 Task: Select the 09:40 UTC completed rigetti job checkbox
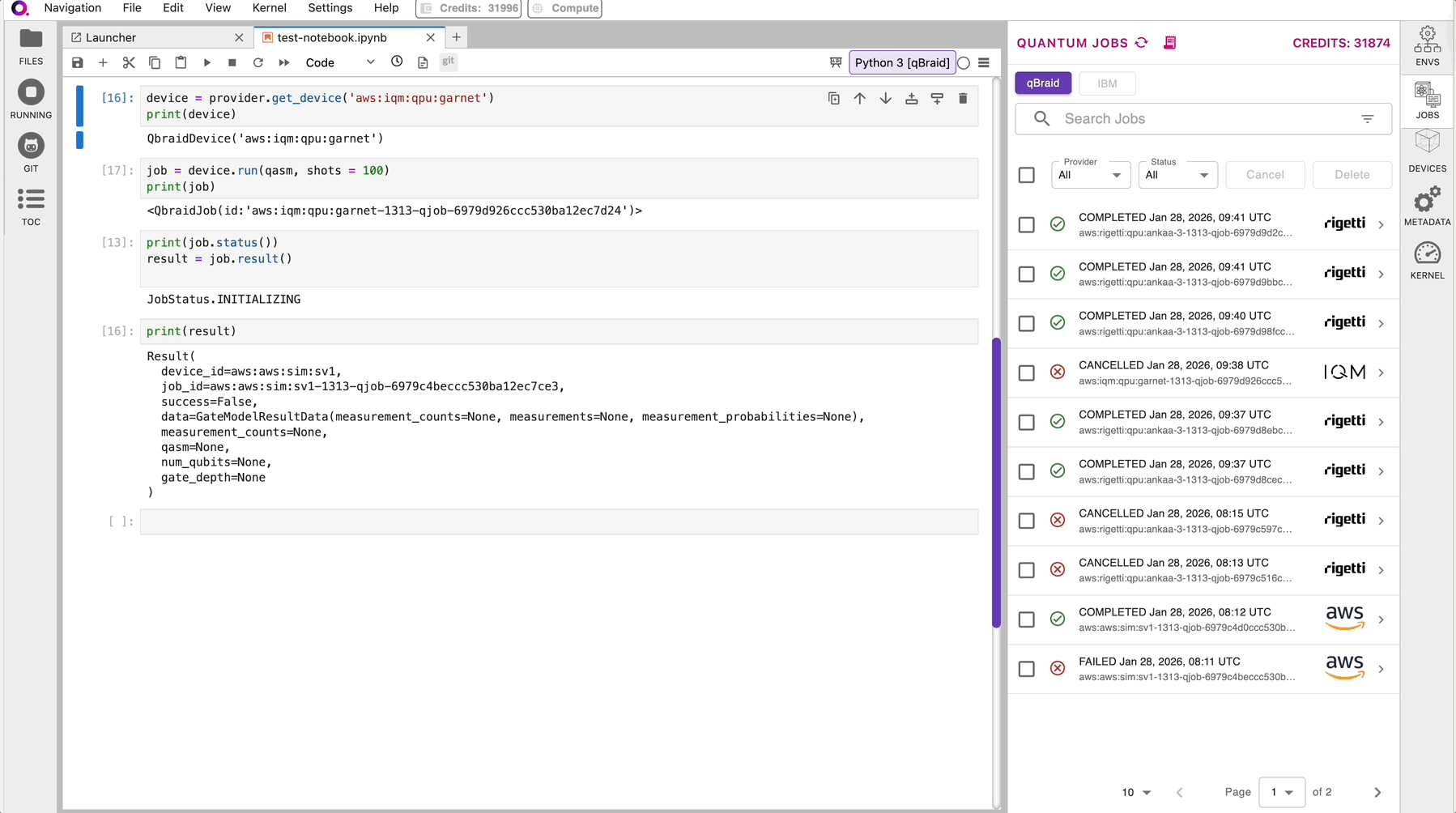coord(1027,323)
